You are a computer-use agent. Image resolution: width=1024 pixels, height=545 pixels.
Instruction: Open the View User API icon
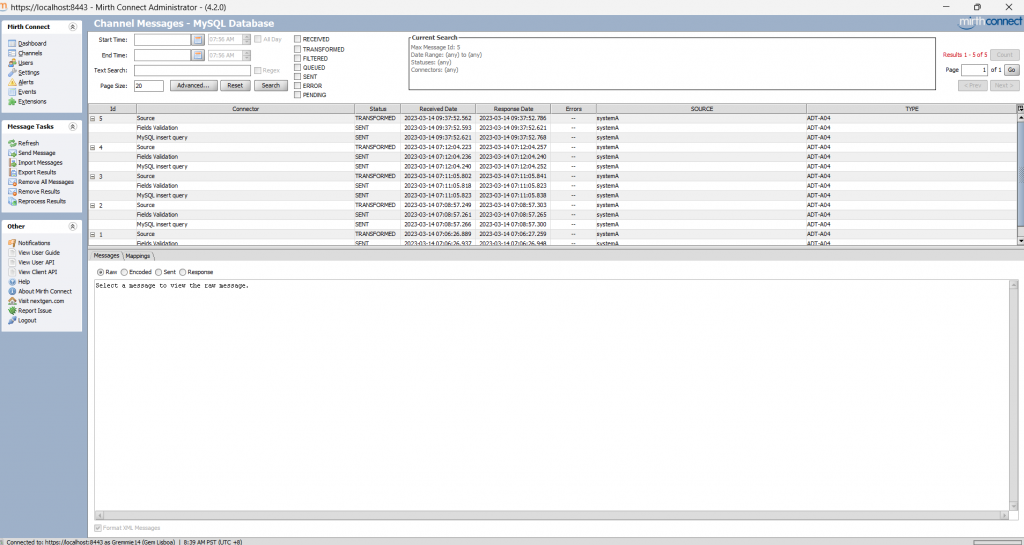click(x=12, y=262)
